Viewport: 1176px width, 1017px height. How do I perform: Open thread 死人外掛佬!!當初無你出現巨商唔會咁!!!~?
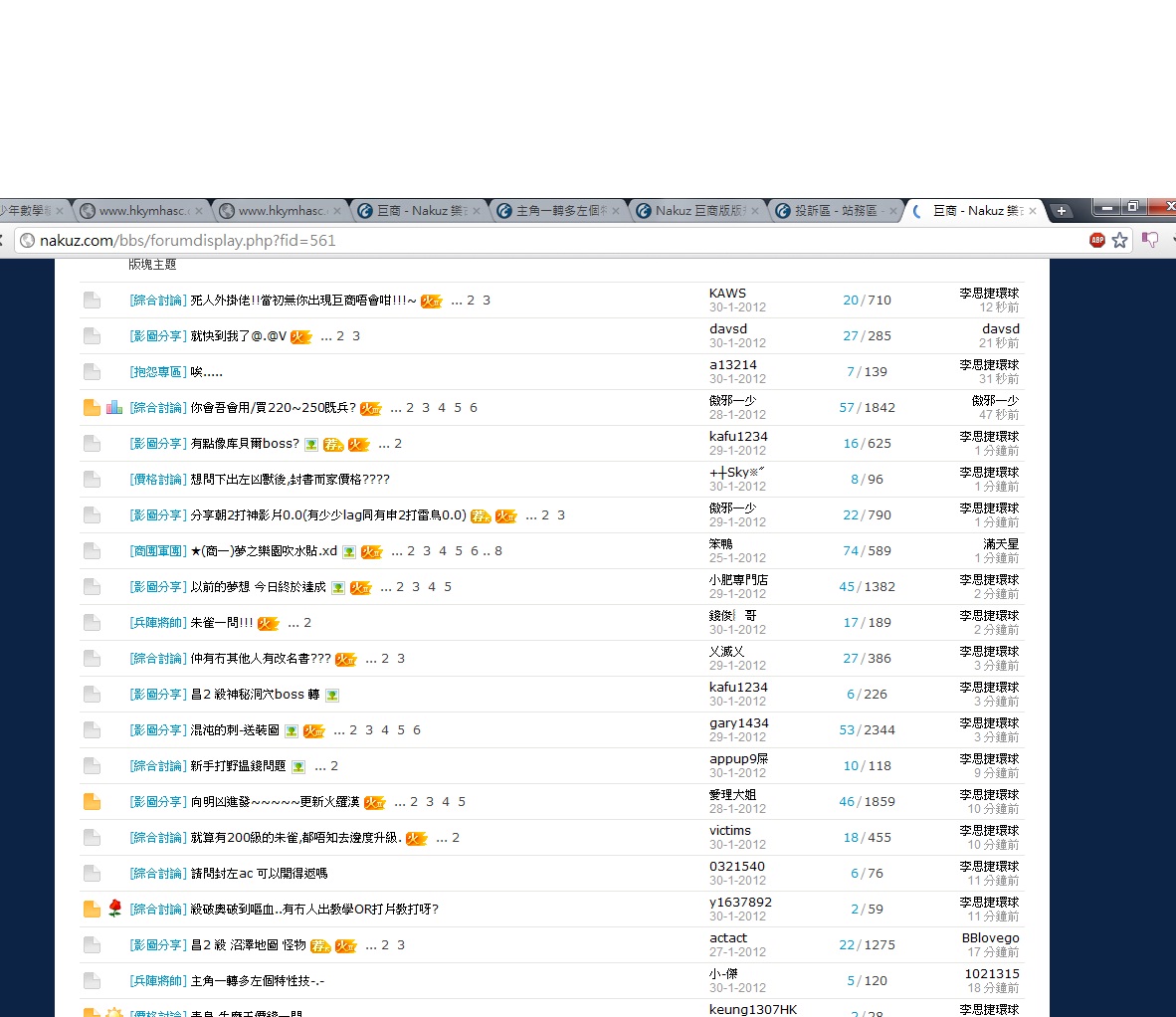303,300
